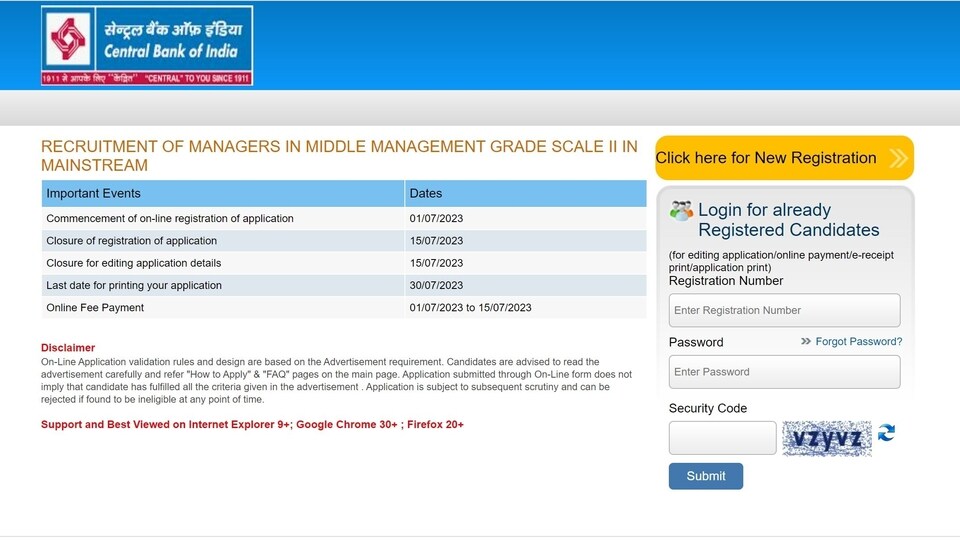This screenshot has width=960, height=540.
Task: Focus the Enter Password field
Action: [784, 372]
